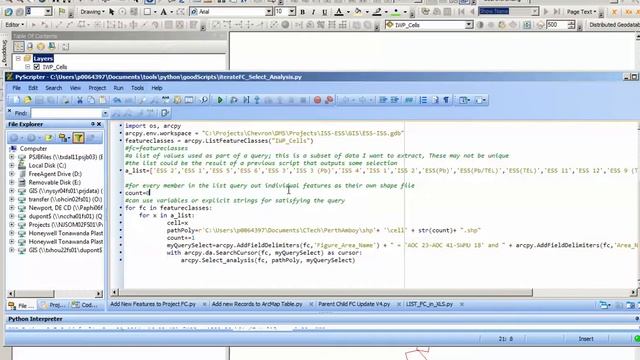Click the Italic button in ArcMap Drawing toolbar

[313, 12]
